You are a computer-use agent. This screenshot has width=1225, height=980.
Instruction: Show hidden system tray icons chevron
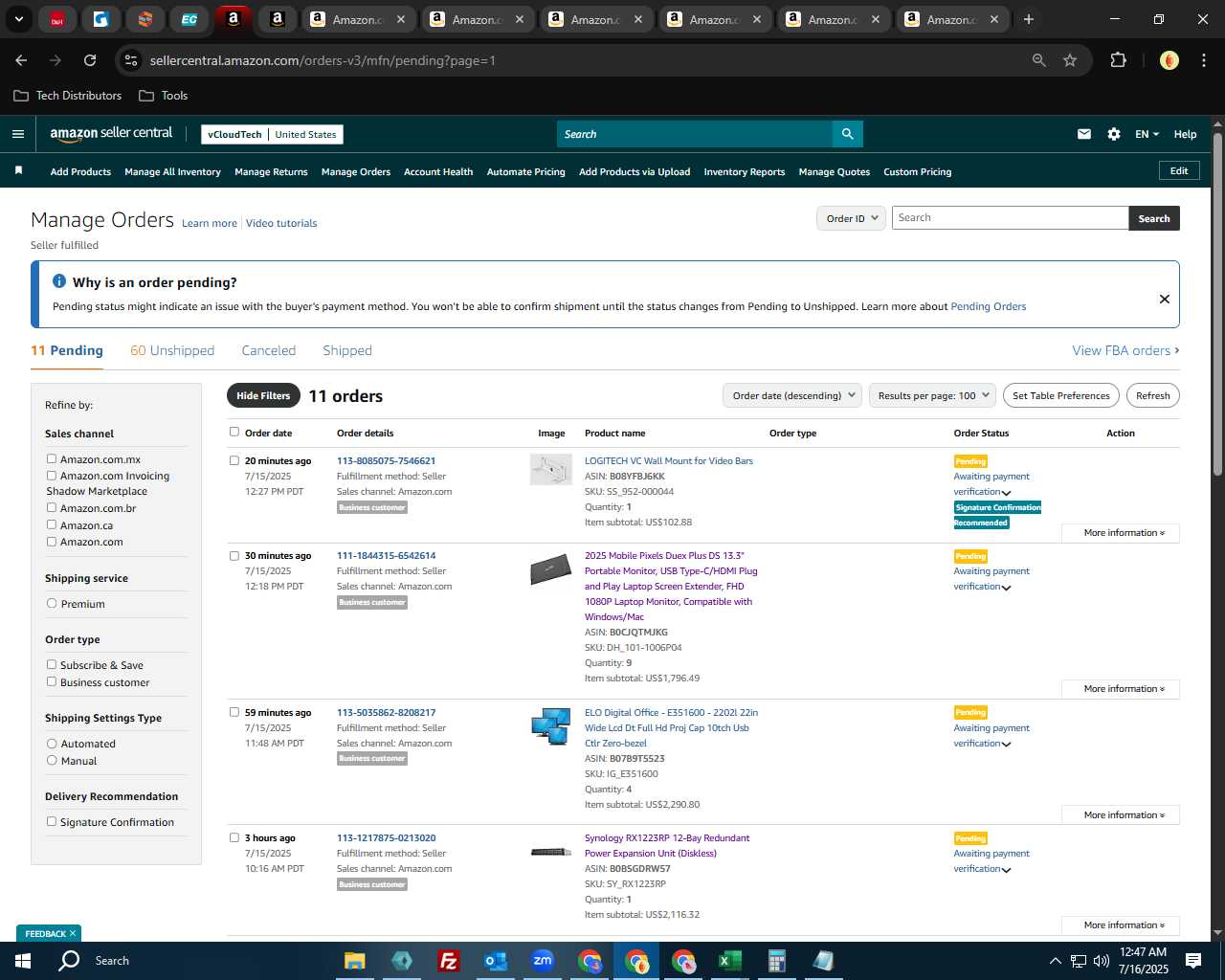[x=1055, y=961]
